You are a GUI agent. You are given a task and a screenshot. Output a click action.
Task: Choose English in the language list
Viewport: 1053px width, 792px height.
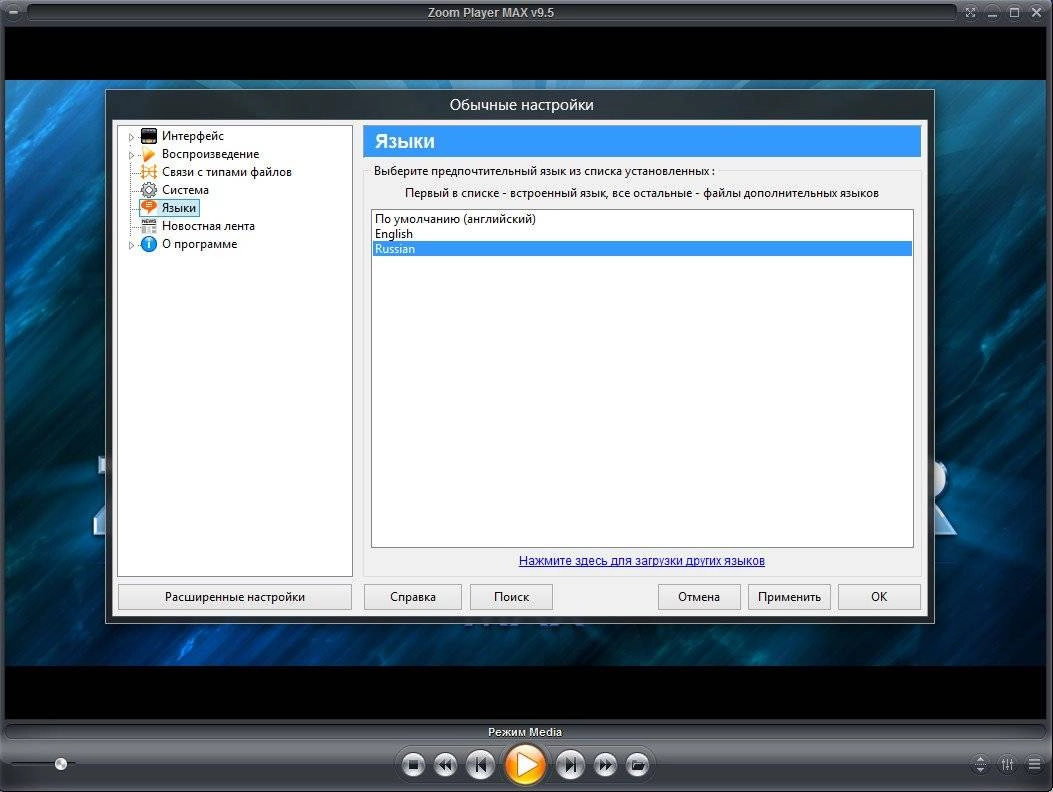click(642, 234)
